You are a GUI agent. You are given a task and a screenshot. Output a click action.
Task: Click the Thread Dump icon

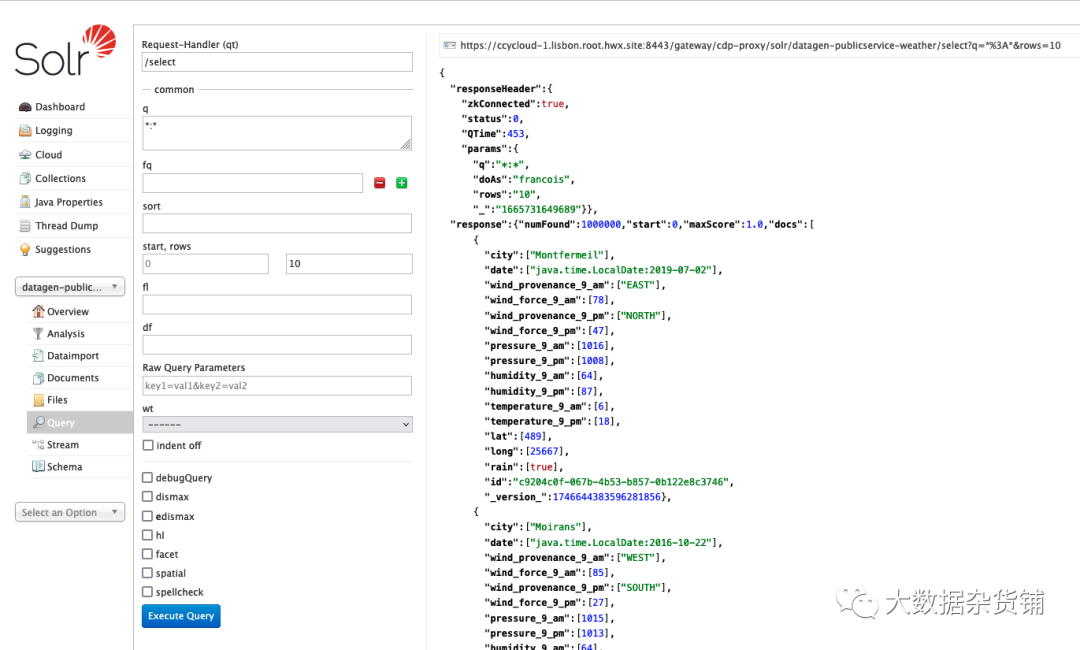coord(25,226)
